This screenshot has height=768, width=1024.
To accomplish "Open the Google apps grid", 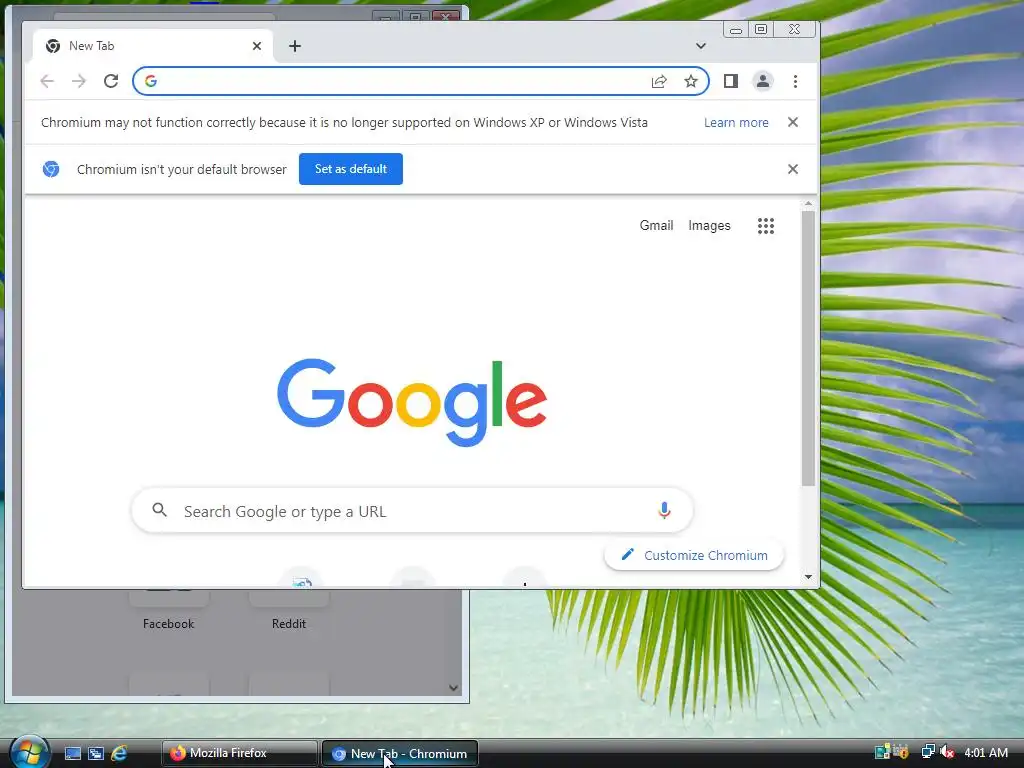I will point(766,226).
